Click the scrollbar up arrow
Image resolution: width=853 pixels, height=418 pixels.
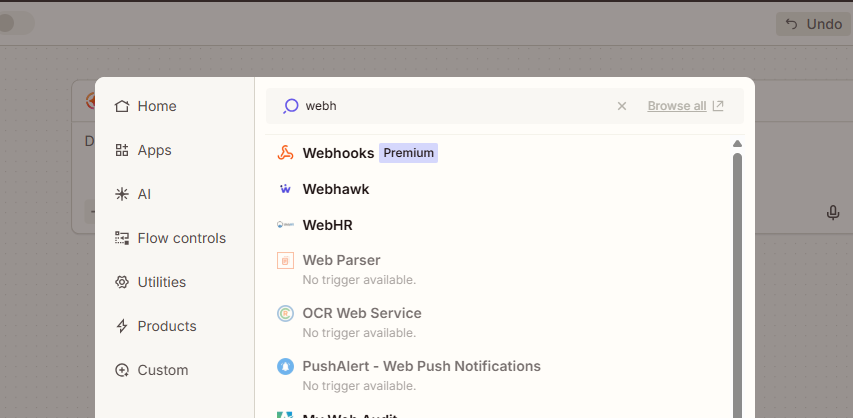click(737, 144)
